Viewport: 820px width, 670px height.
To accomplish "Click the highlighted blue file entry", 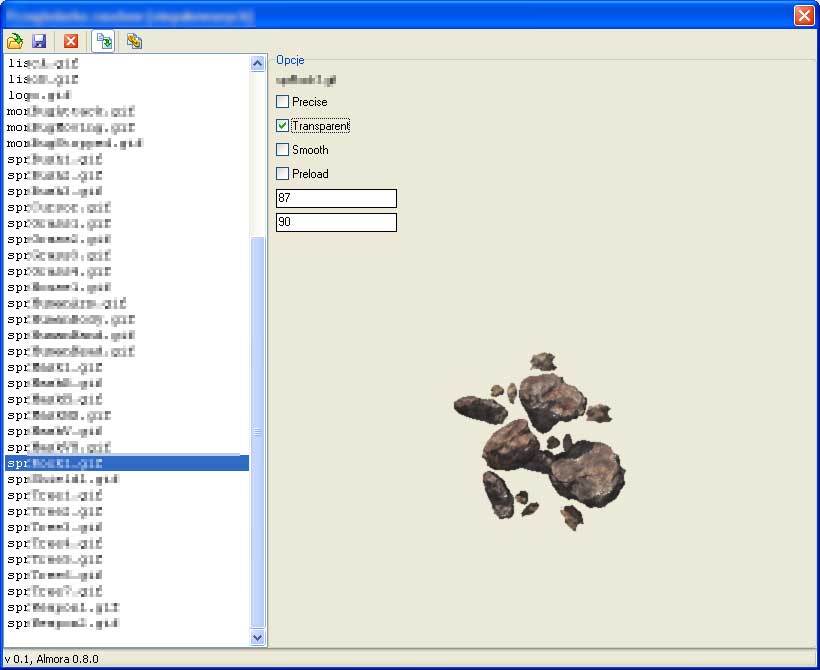I will tap(126, 463).
